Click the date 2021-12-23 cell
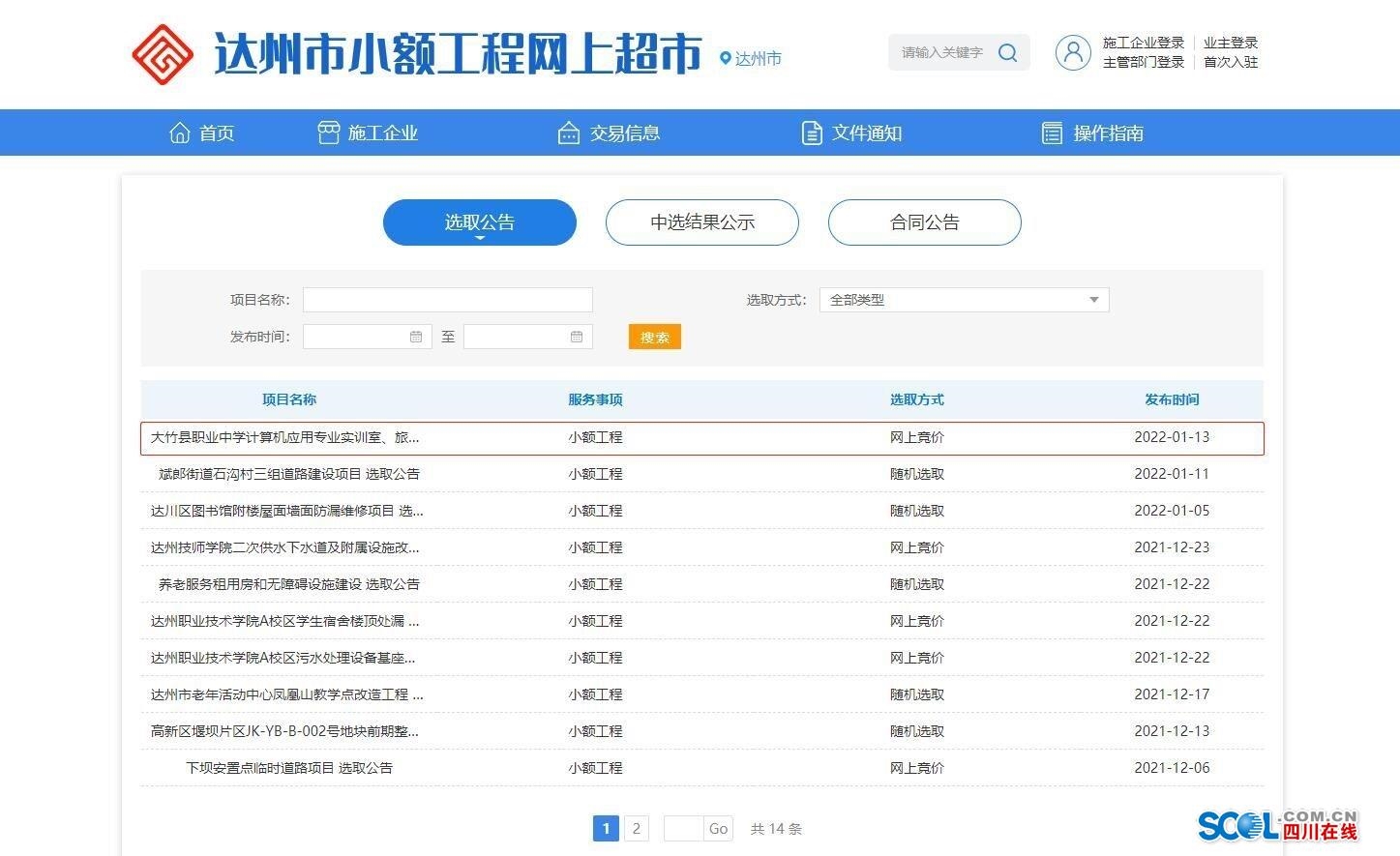The height and width of the screenshot is (856, 1400). (x=1172, y=547)
